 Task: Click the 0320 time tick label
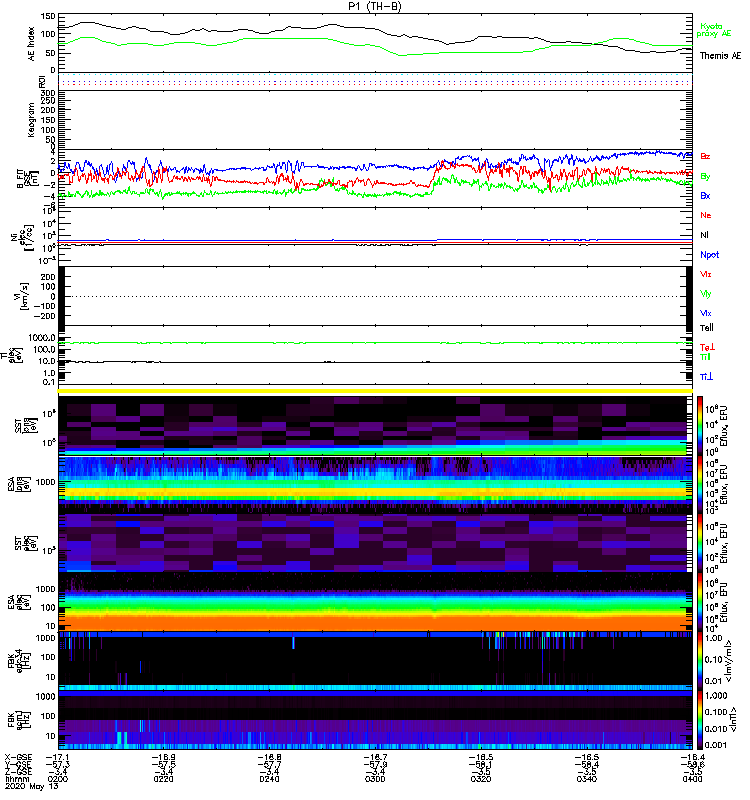coord(481,779)
